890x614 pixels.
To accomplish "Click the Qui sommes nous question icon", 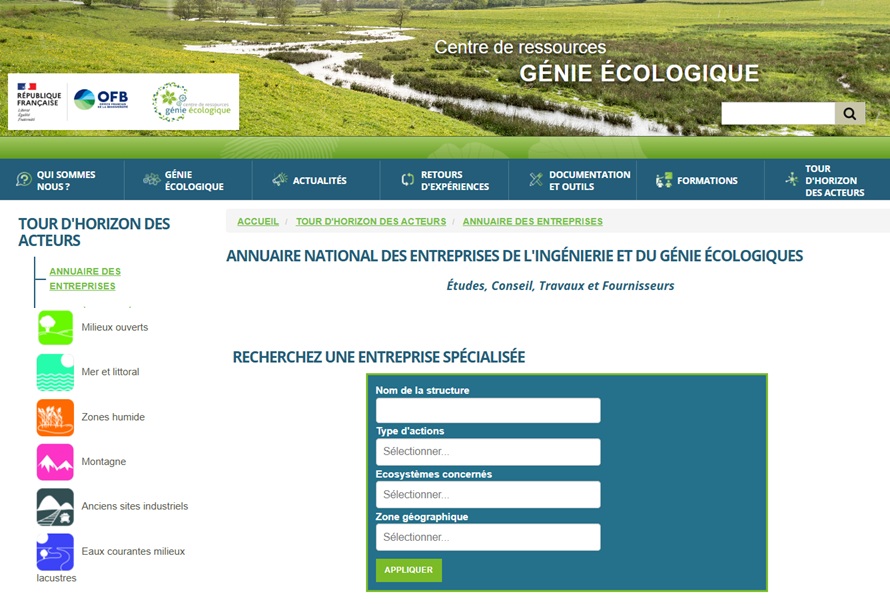I will (24, 180).
